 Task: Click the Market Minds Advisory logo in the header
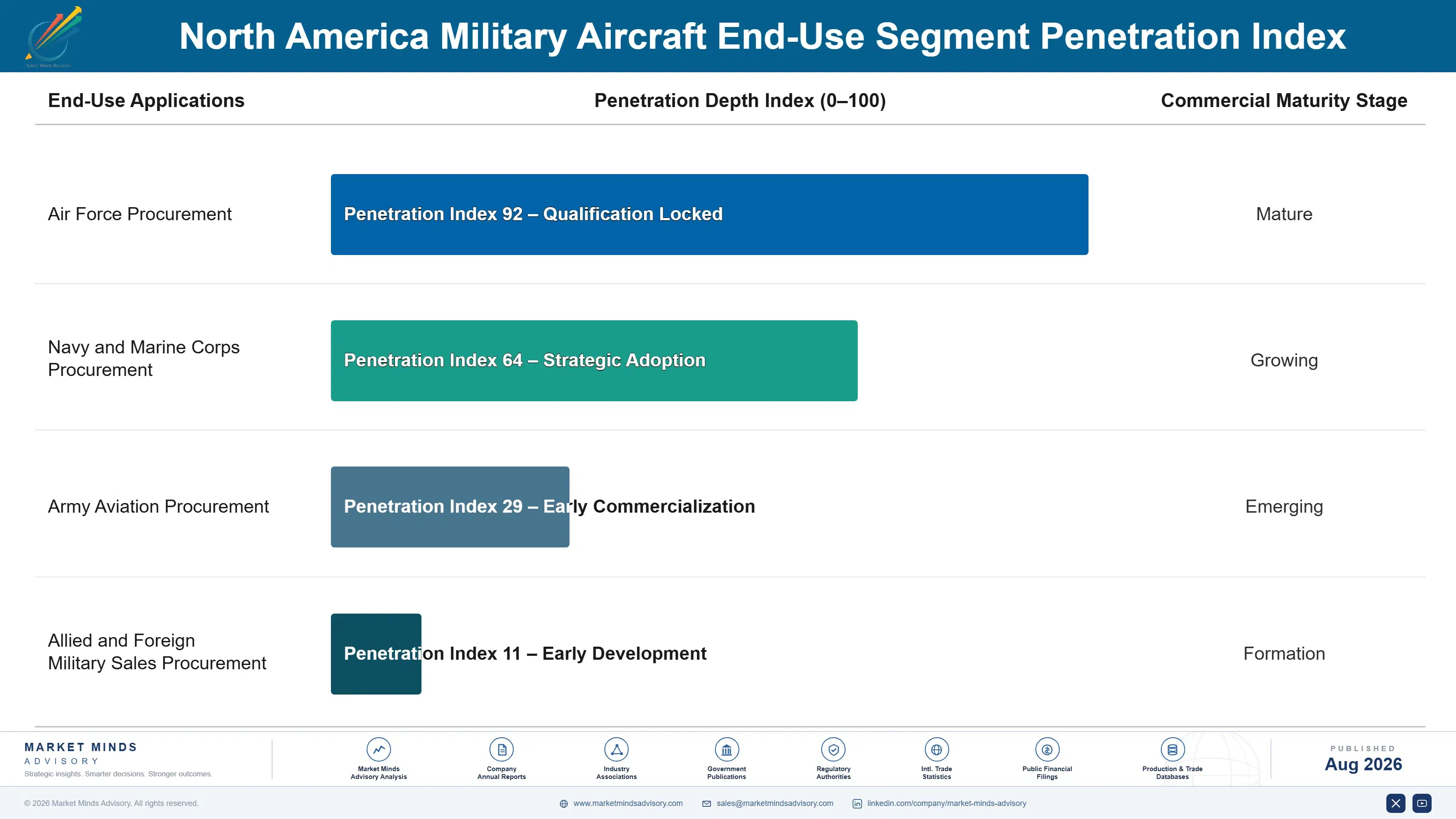[x=53, y=37]
